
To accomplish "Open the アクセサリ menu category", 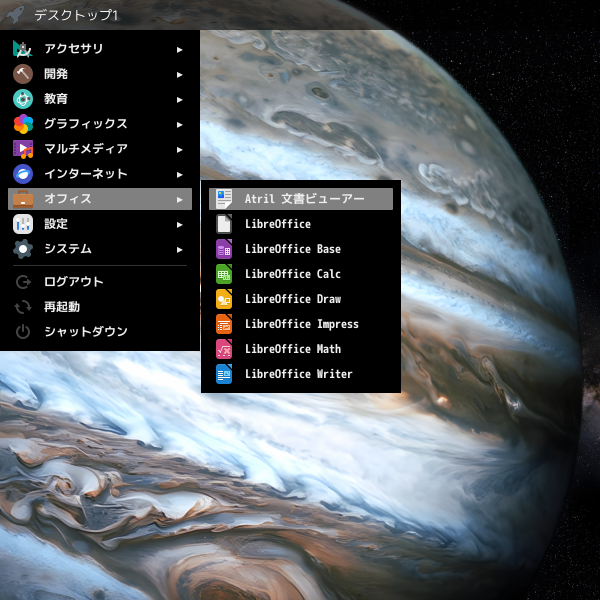I will click(x=100, y=49).
